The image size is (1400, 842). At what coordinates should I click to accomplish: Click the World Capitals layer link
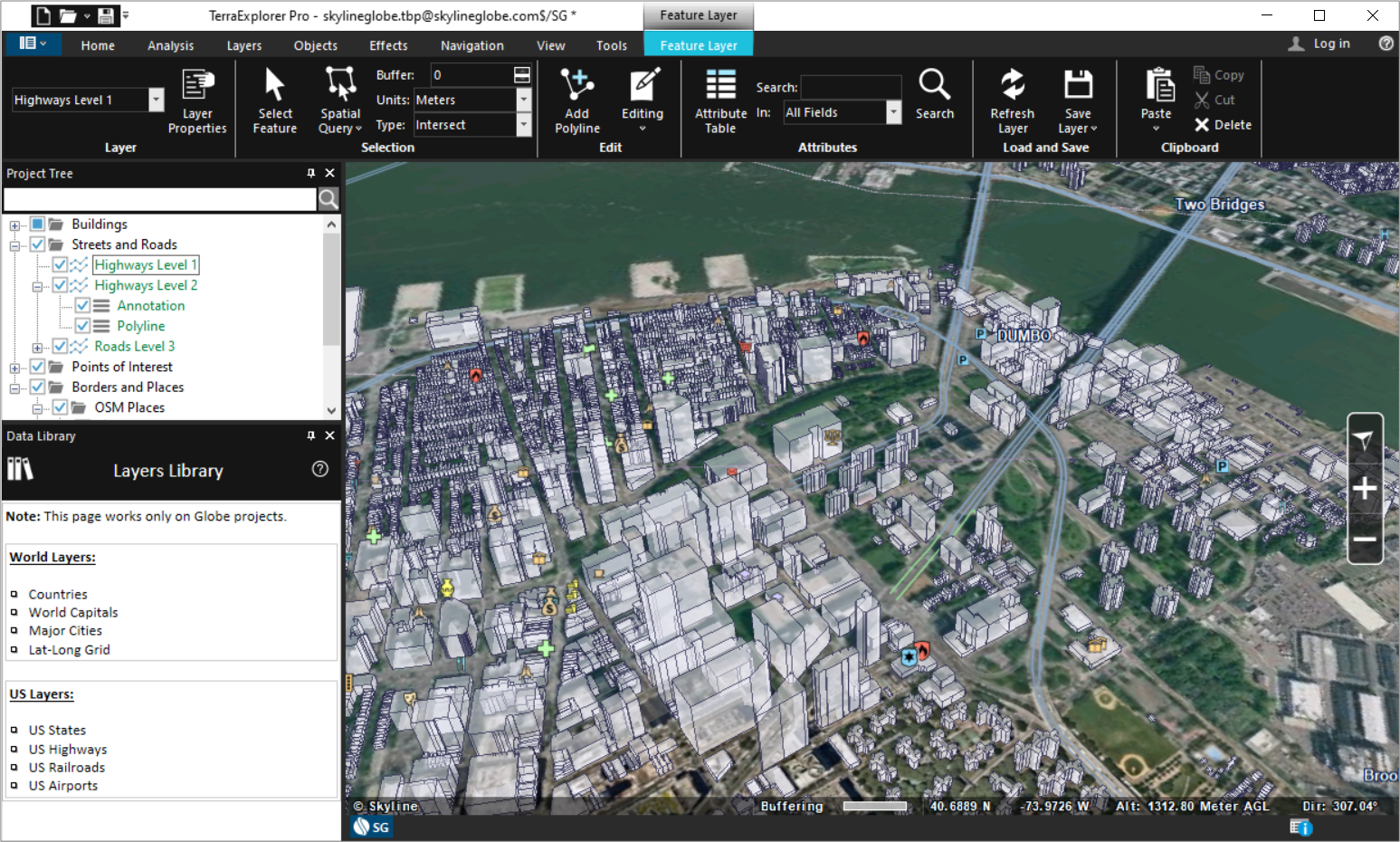[x=73, y=612]
